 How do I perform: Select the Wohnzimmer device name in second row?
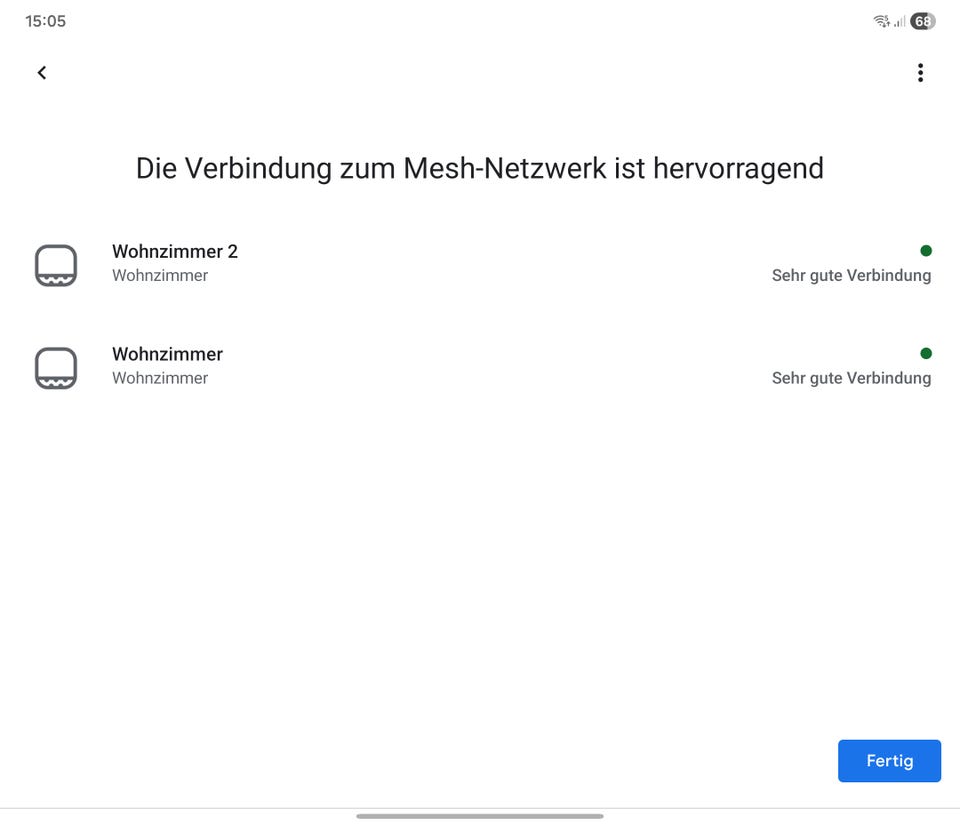167,354
